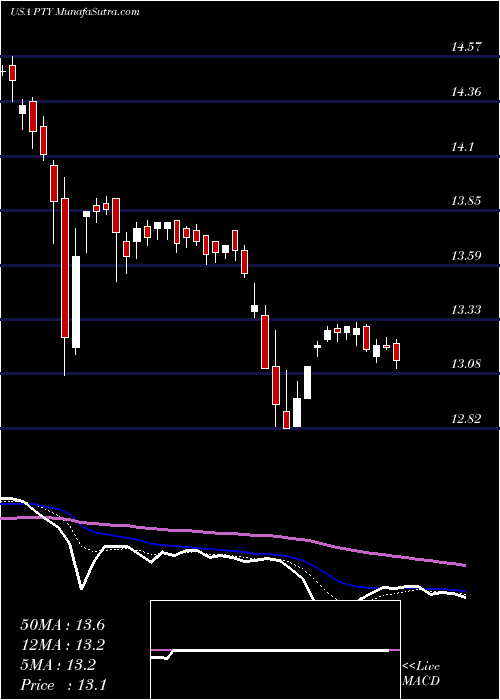Click inside the MACD indicator box
500x700 pixels.
pyautogui.click(x=275, y=650)
